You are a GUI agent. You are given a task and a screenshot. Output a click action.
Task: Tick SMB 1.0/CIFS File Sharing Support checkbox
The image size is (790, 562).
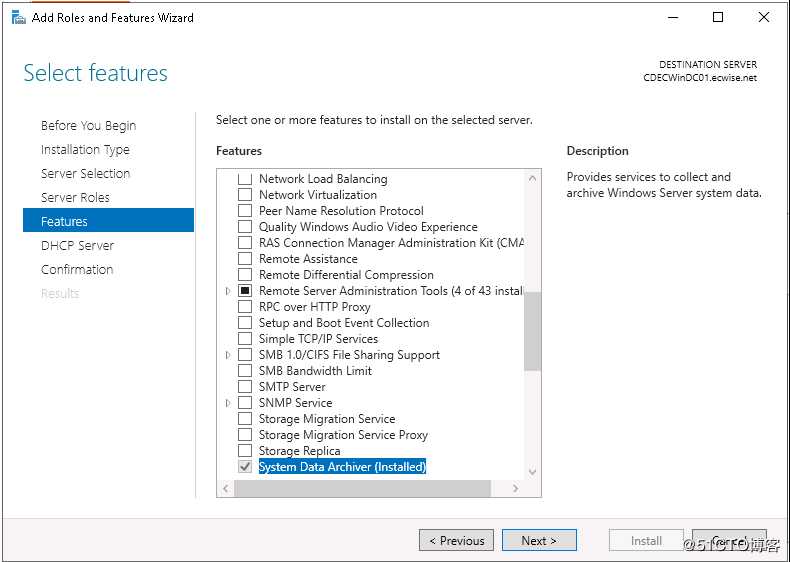coord(245,355)
